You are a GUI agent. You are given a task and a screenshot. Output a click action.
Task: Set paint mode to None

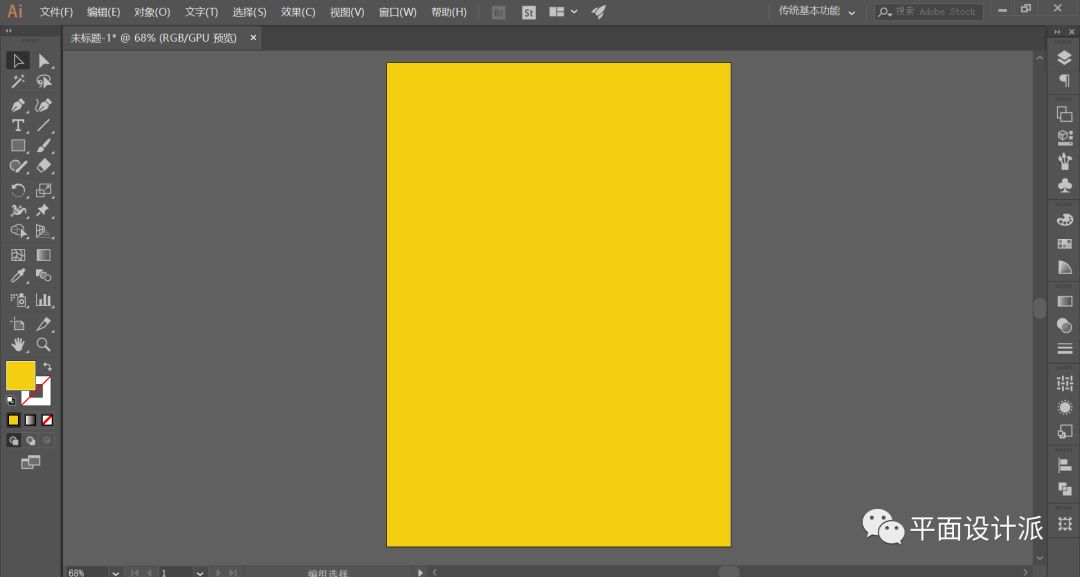click(x=47, y=420)
